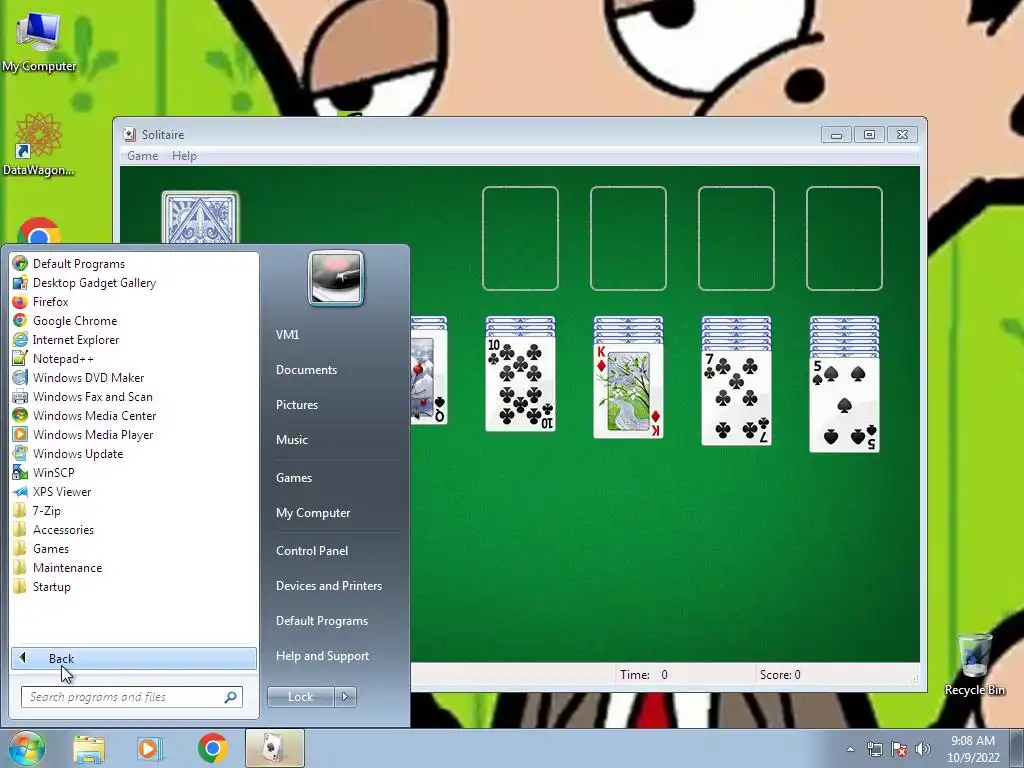The image size is (1024, 768).
Task: Launch Windows Media Player from the list
Action: [x=134, y=434]
